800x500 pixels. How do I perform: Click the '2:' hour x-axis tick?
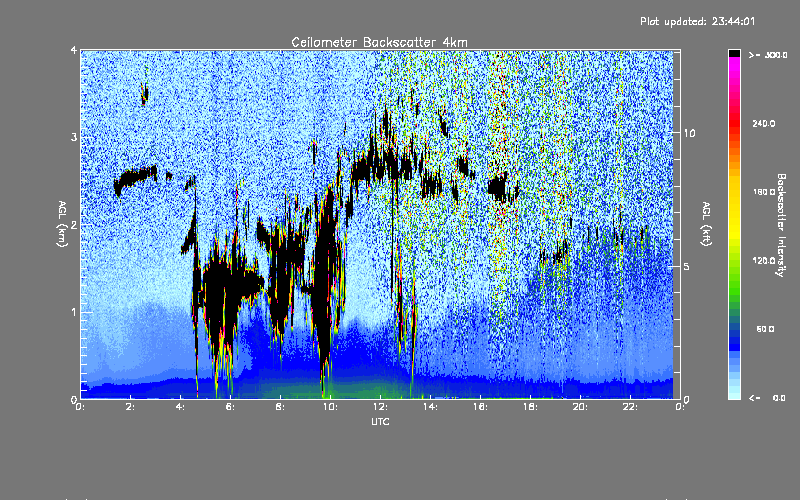point(131,407)
